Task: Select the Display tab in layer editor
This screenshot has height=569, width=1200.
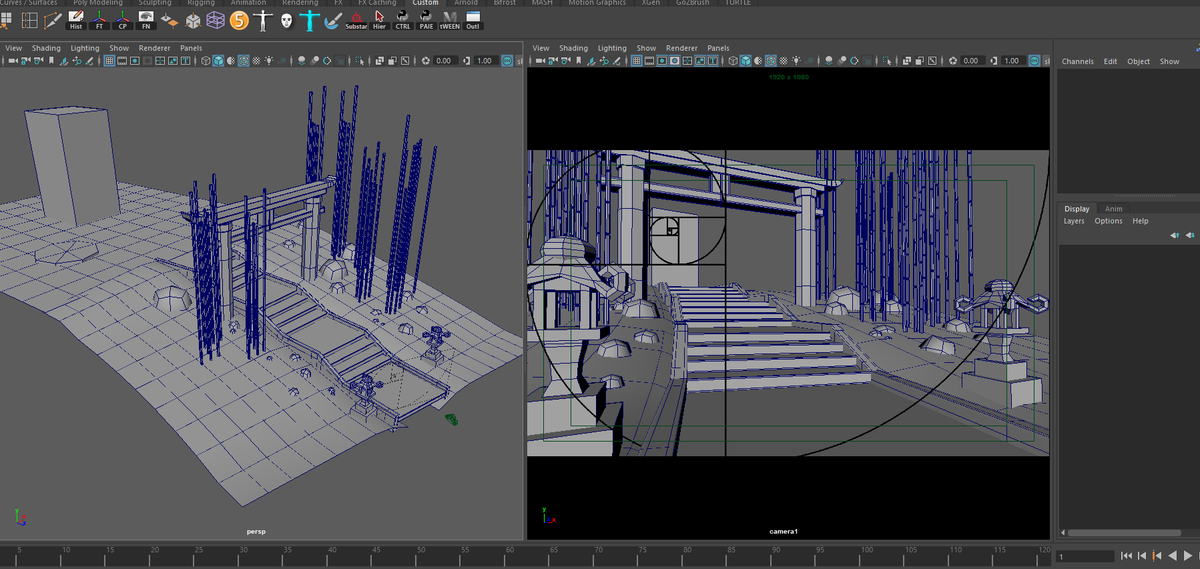Action: pyautogui.click(x=1077, y=209)
